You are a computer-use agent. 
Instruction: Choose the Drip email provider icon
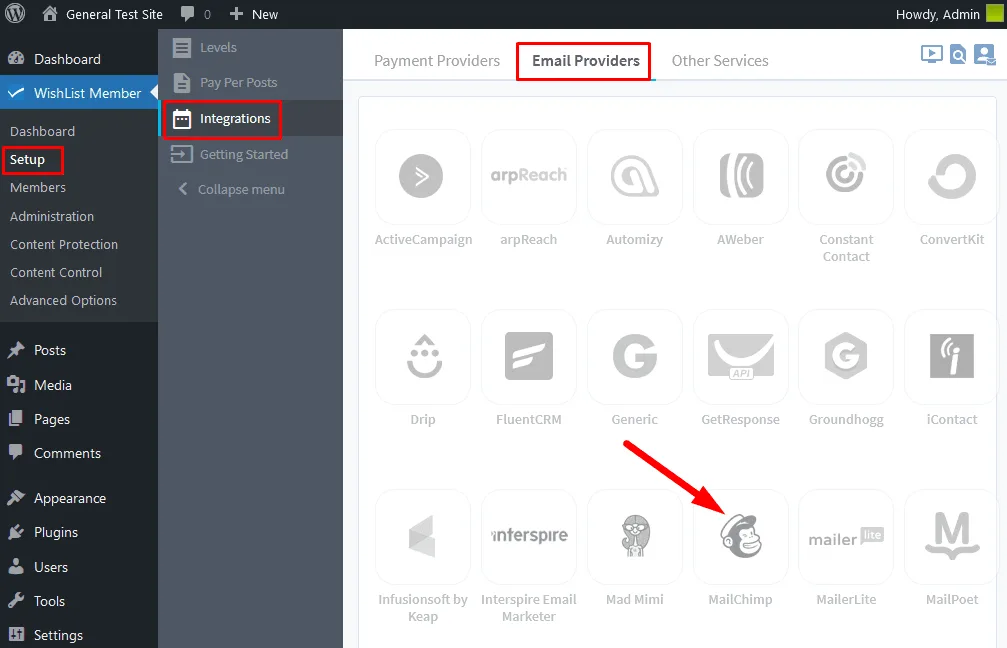point(424,356)
